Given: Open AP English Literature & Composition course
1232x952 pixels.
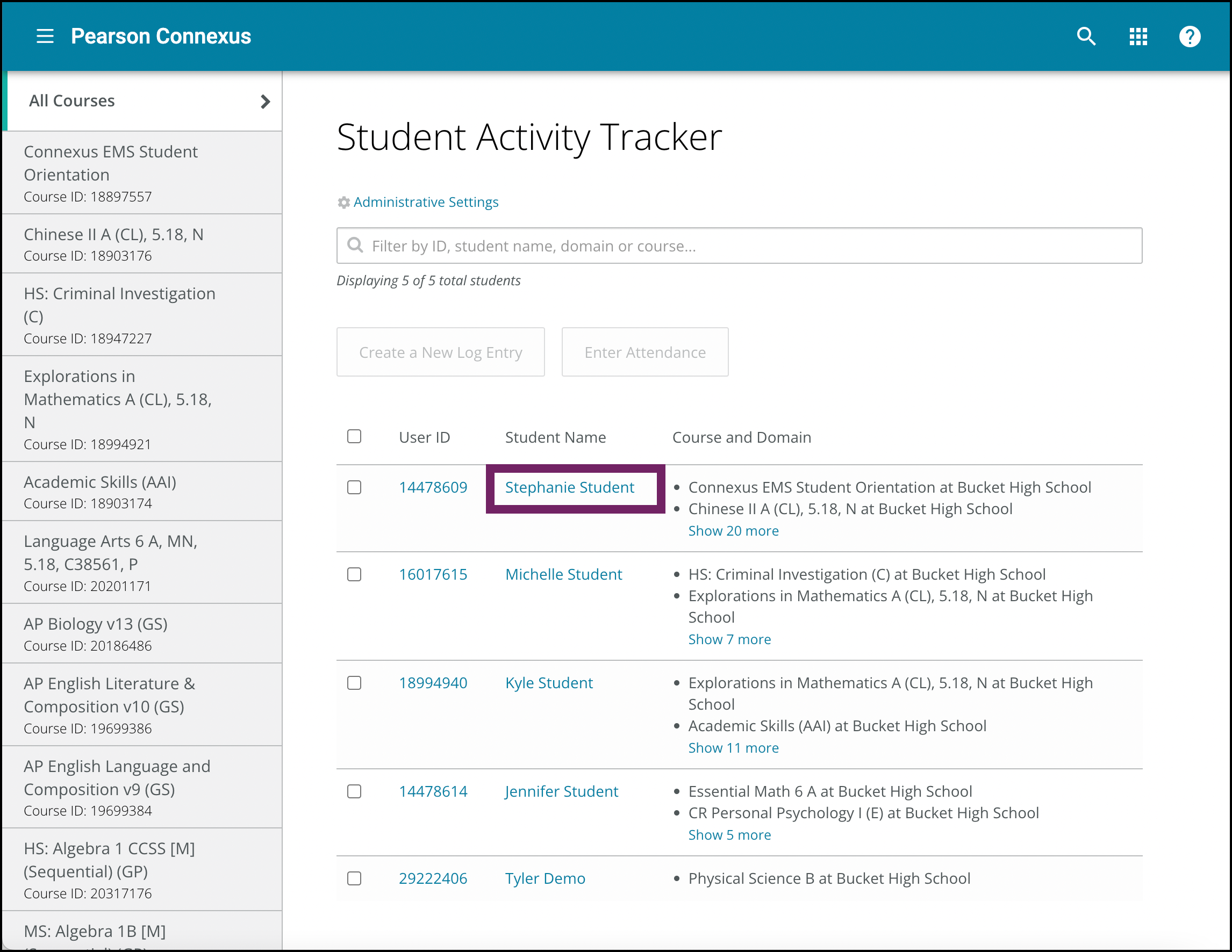Looking at the screenshot, I should click(x=143, y=704).
